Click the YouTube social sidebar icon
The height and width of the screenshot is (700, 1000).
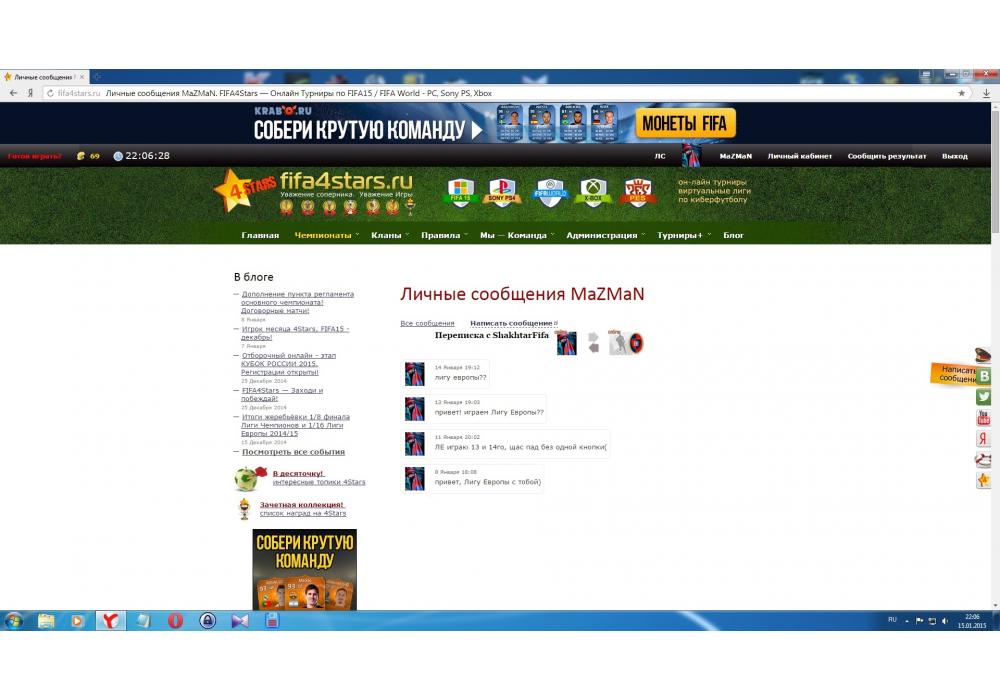tap(983, 418)
